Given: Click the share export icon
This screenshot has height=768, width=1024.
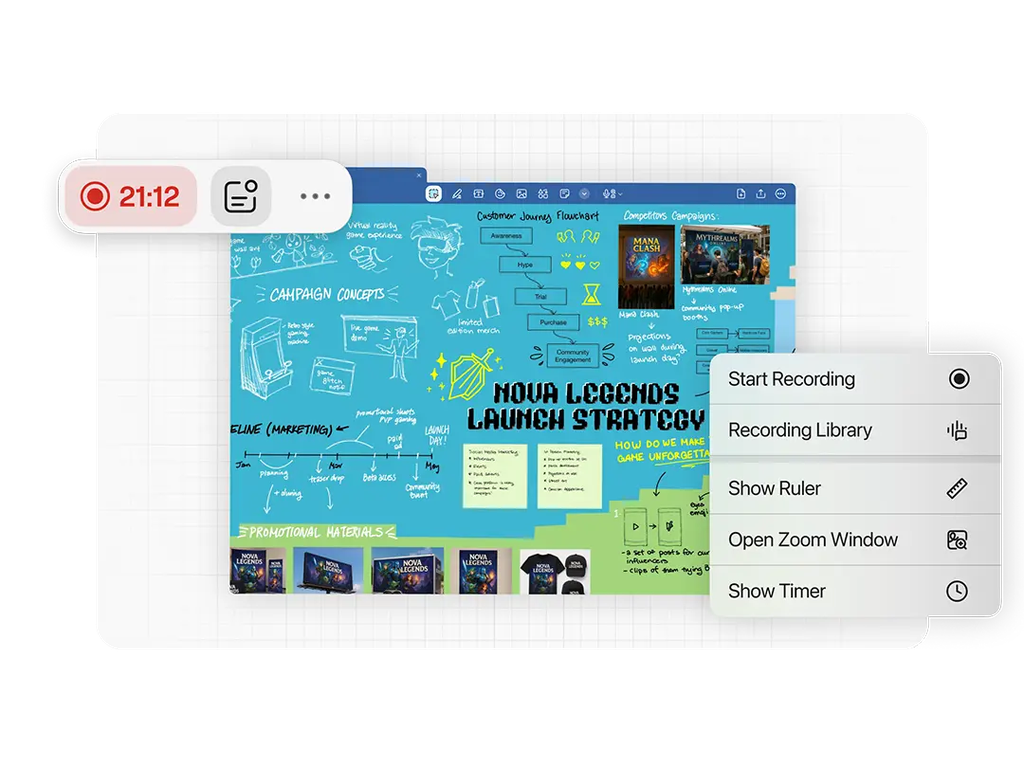Looking at the screenshot, I should pos(760,193).
